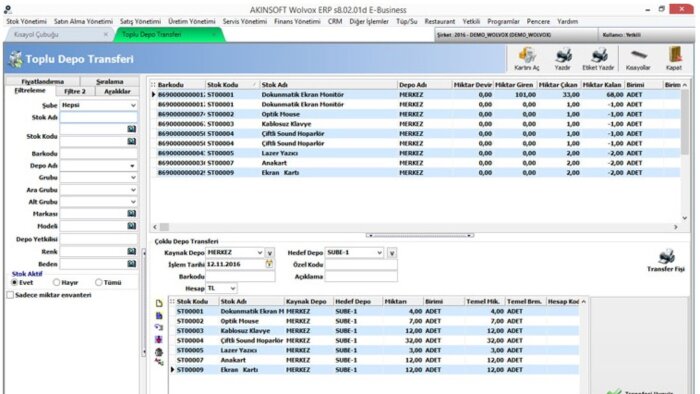Click the horizontal scrollbar of upper grid

click(415, 227)
